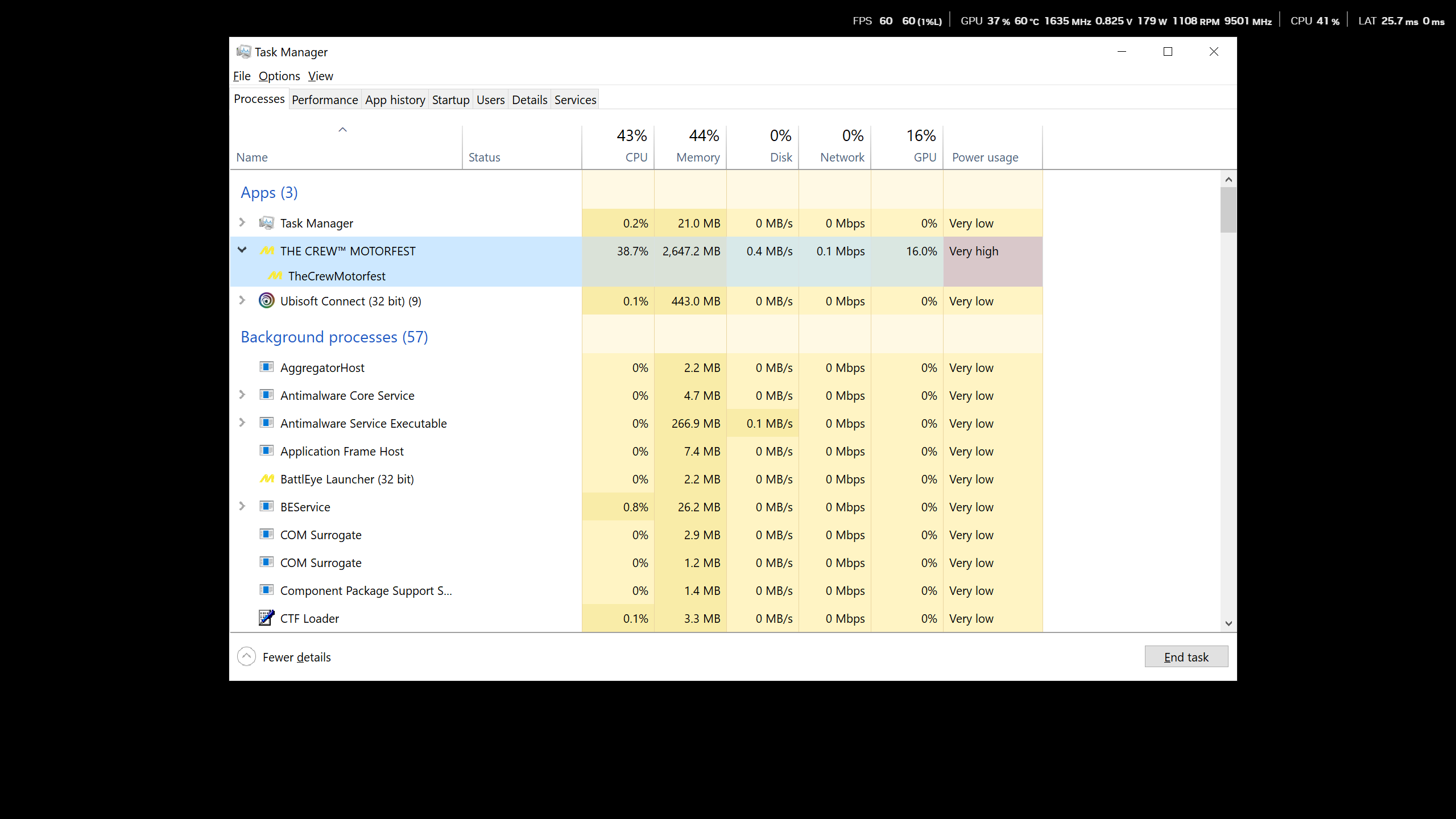Switch to the App history tab
Image resolution: width=1456 pixels, height=819 pixels.
click(x=395, y=100)
